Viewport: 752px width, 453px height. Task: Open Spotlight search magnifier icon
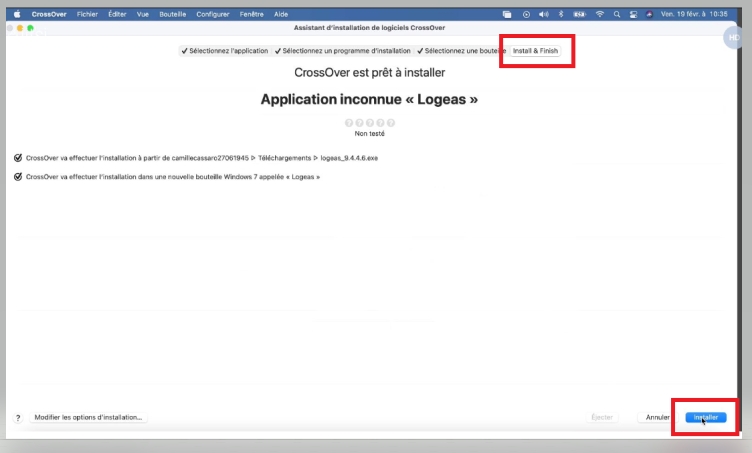coord(618,14)
